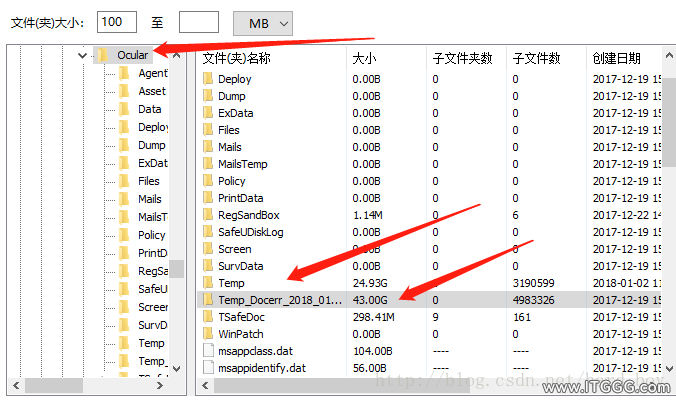Click Screen folder icon in file list
Image resolution: width=676 pixels, height=400 pixels.
click(208, 249)
